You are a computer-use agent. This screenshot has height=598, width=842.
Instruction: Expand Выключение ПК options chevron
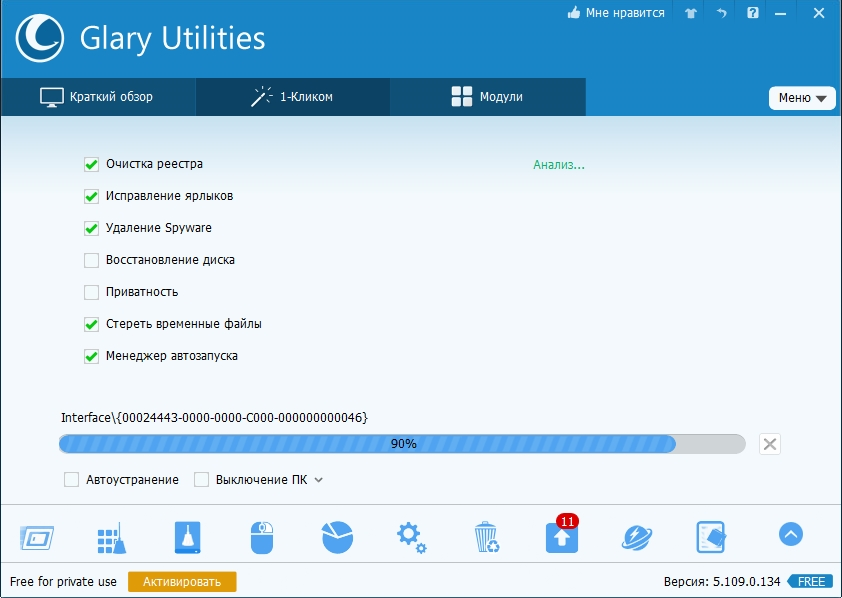point(318,480)
